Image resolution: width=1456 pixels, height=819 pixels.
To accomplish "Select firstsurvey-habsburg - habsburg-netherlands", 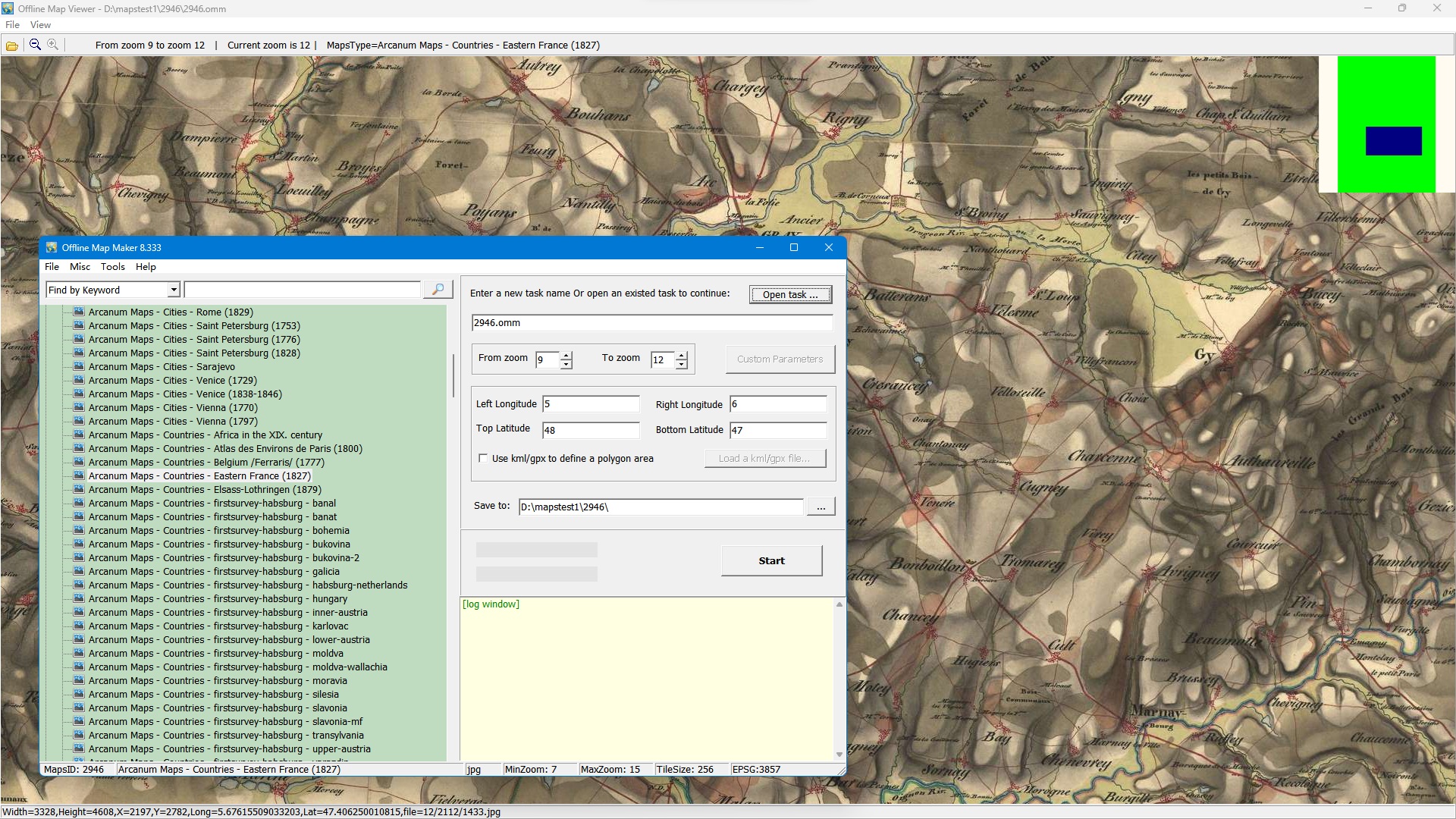I will coord(248,585).
